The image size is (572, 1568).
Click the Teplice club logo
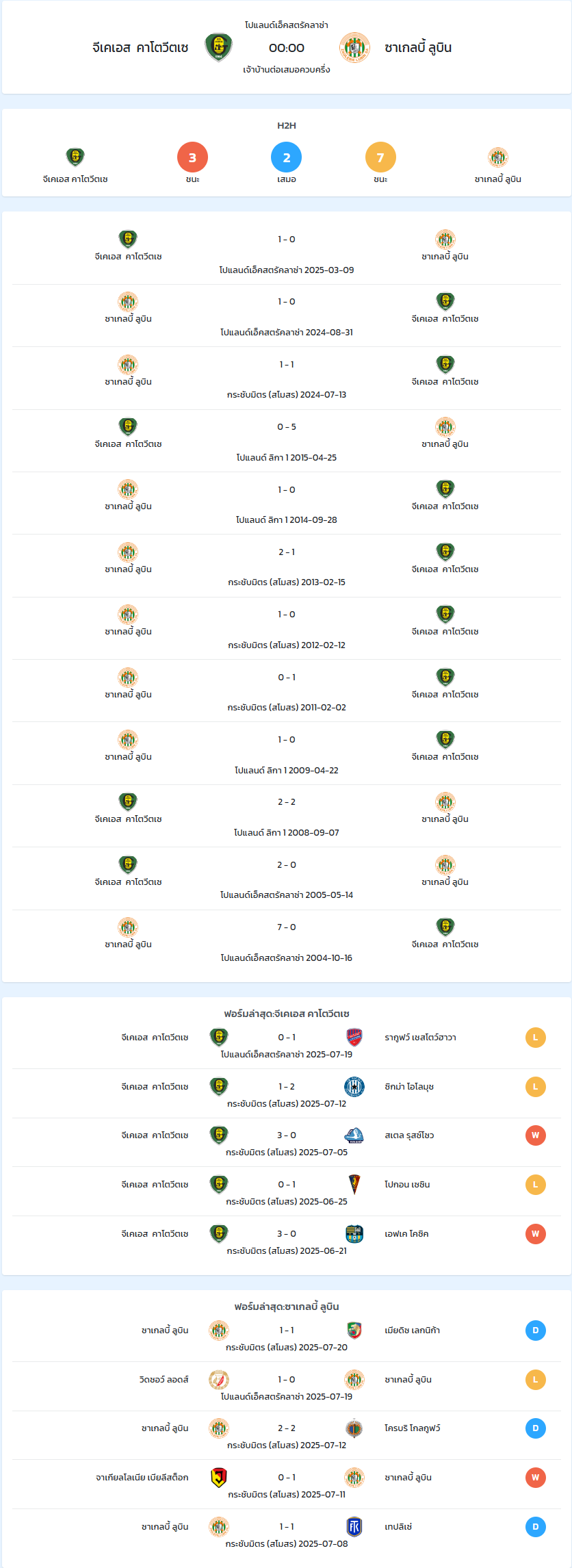[x=354, y=1526]
